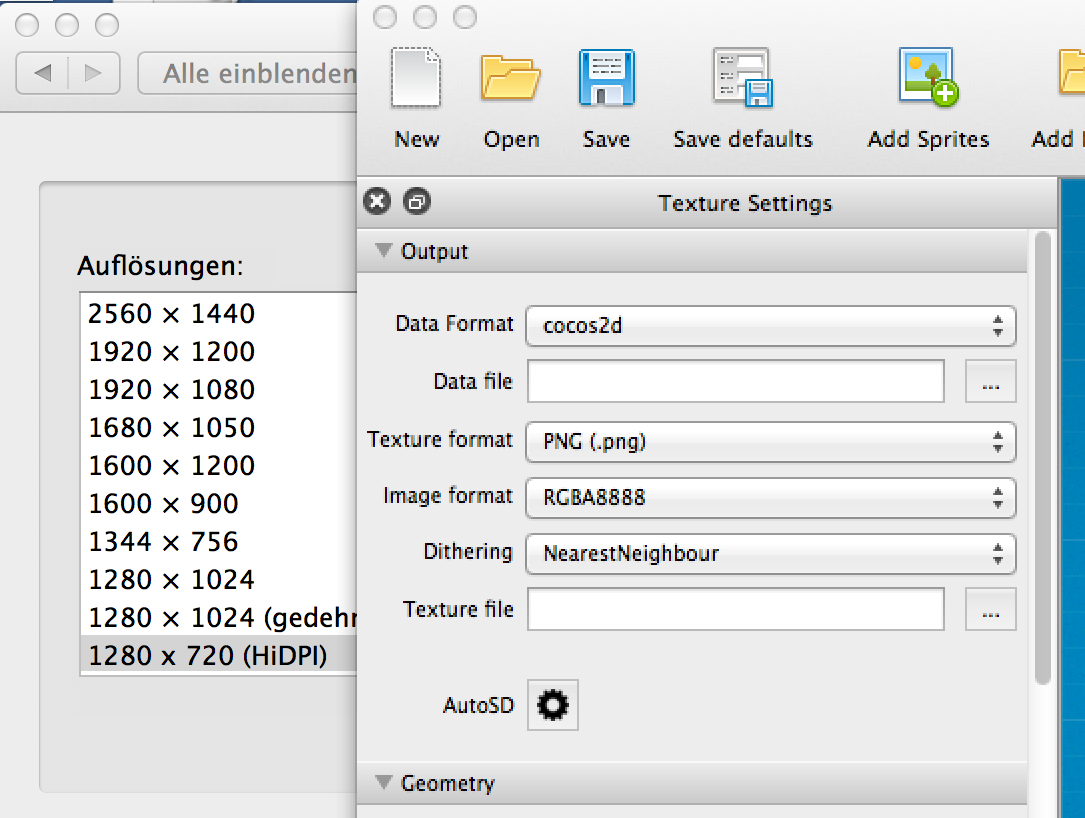
Task: Open the Image format dropdown
Action: (x=770, y=498)
